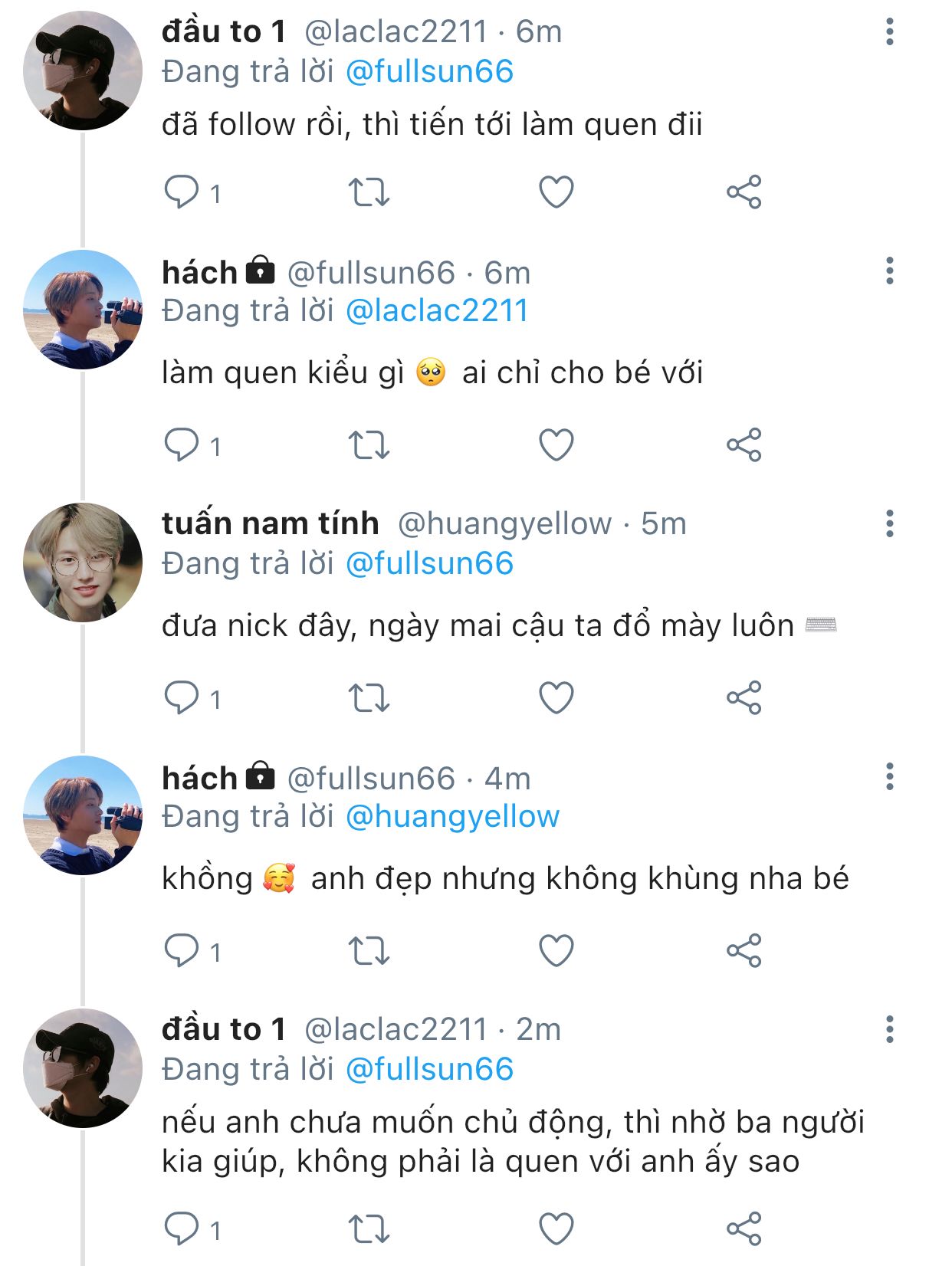This screenshot has width=952, height=1266.
Task: View tuấn nam tính's profile picture
Action: [83, 562]
